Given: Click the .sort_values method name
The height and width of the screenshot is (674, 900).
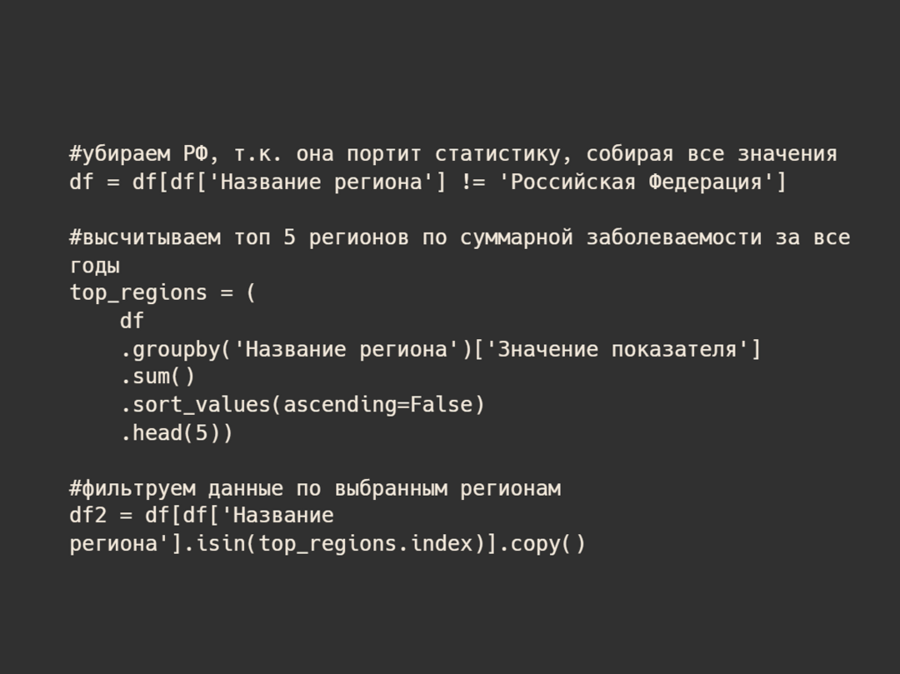Looking at the screenshot, I should click(195, 405).
